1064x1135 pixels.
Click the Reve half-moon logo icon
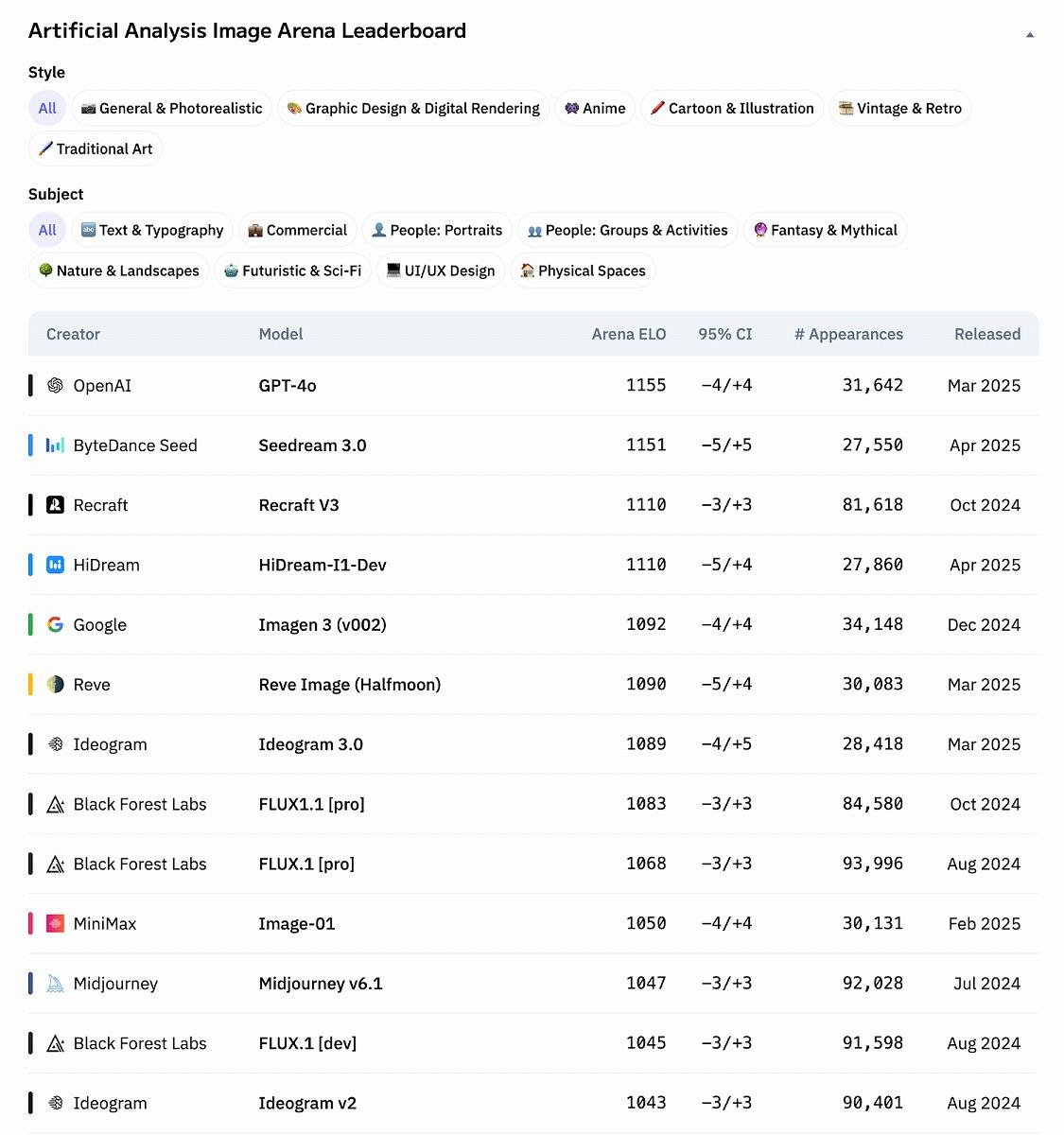tap(56, 684)
